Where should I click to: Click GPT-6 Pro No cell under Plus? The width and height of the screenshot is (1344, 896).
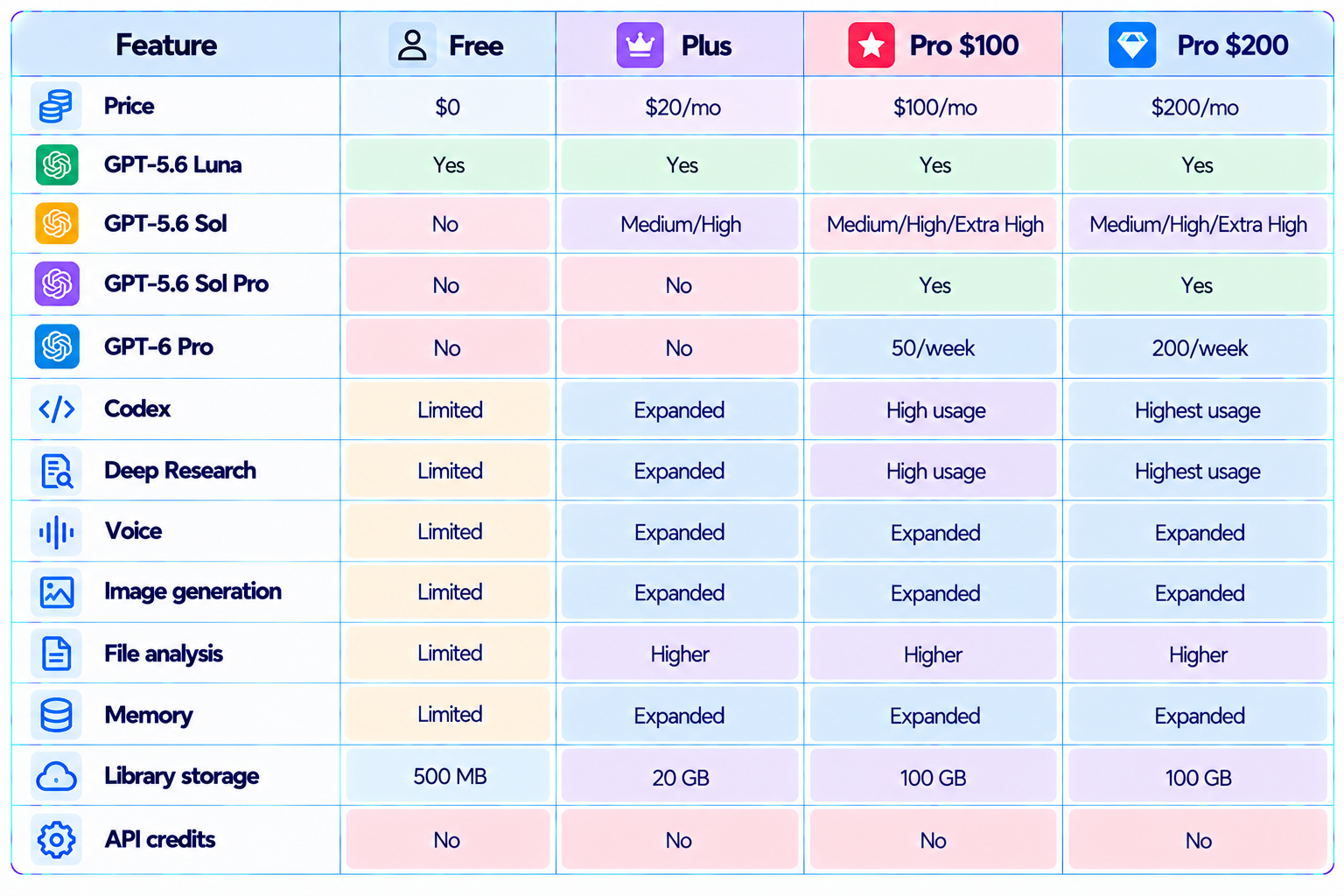pos(680,347)
